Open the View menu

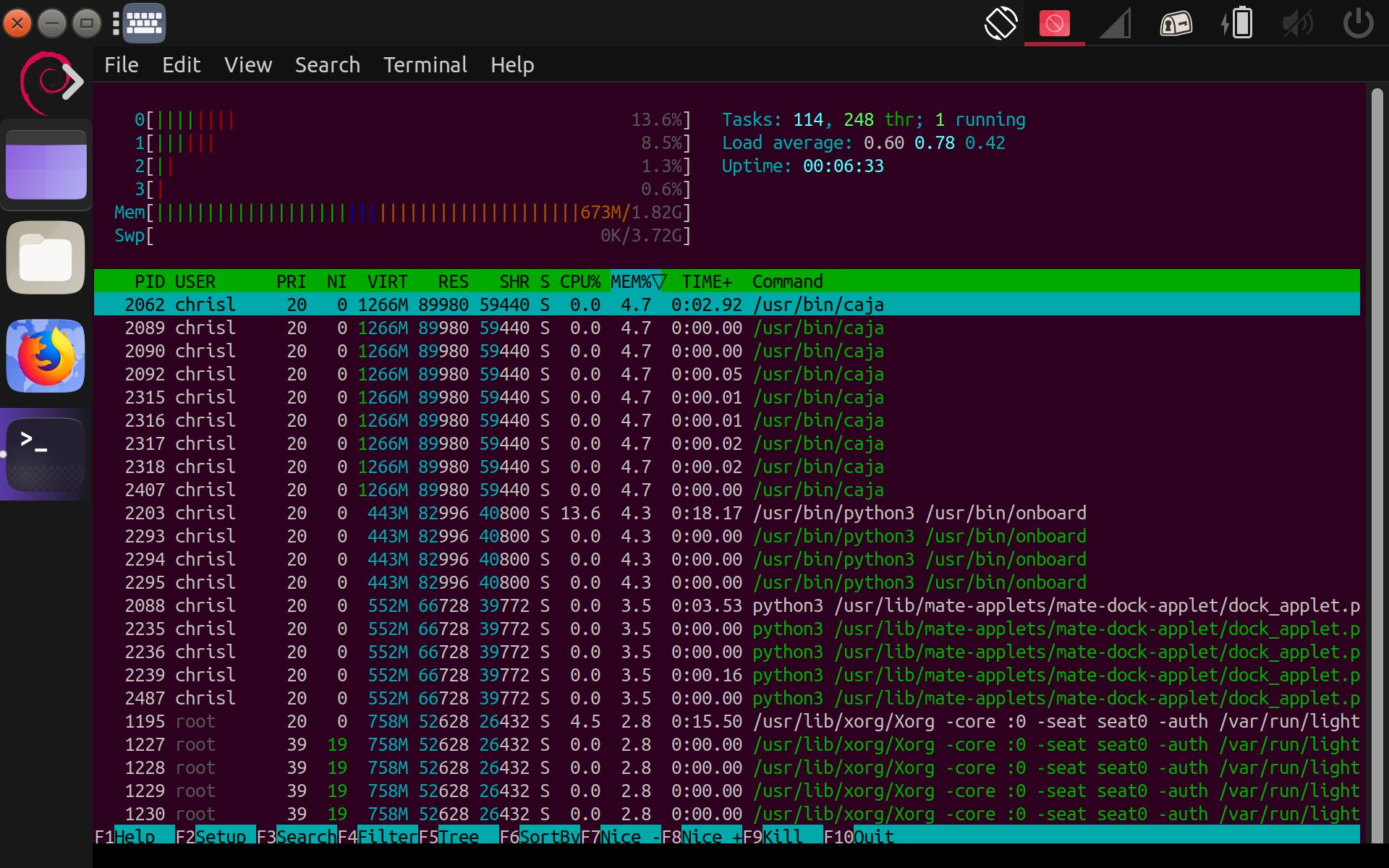(248, 65)
